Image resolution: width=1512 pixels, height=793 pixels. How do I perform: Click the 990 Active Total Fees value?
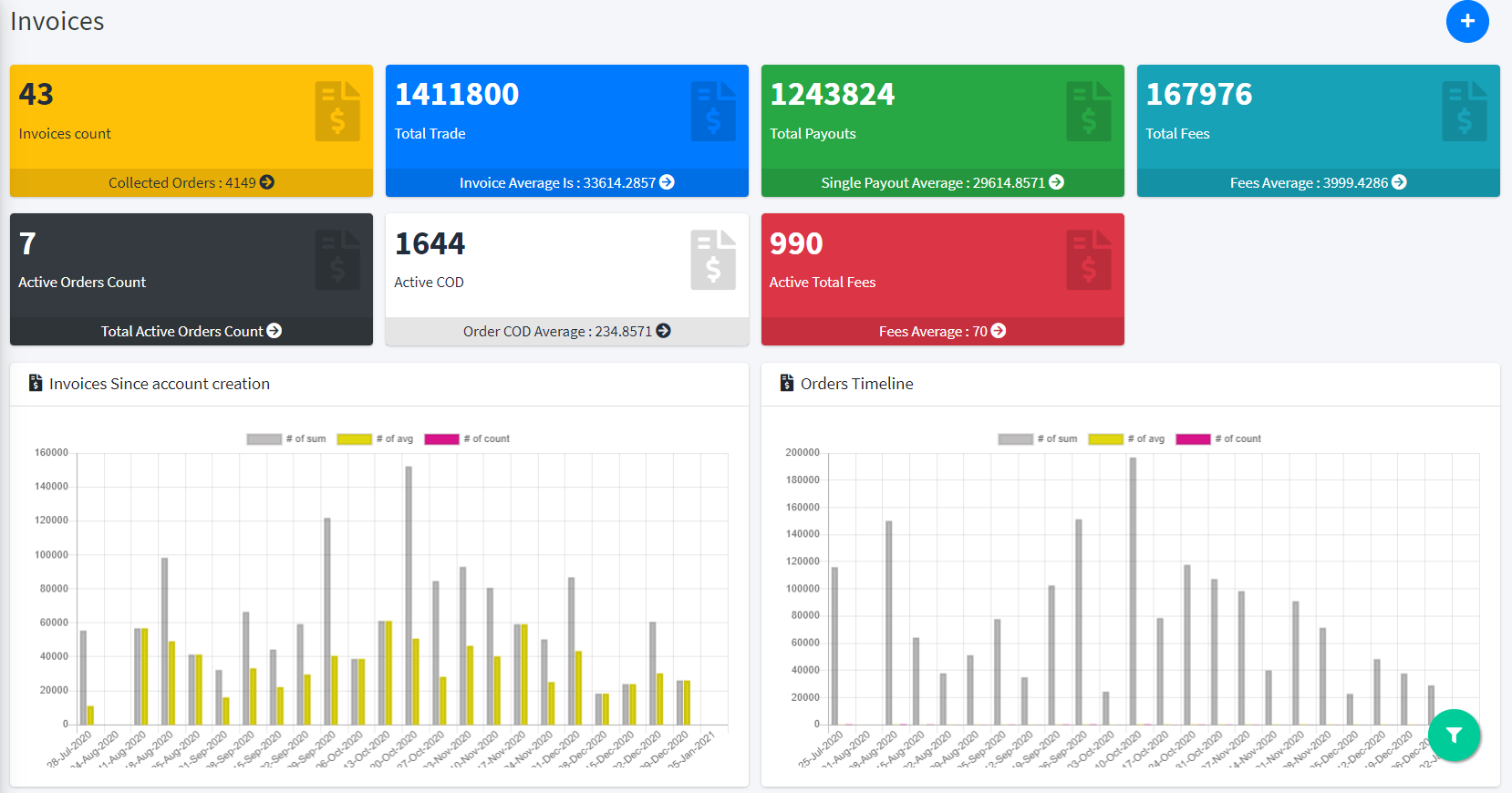(x=796, y=243)
